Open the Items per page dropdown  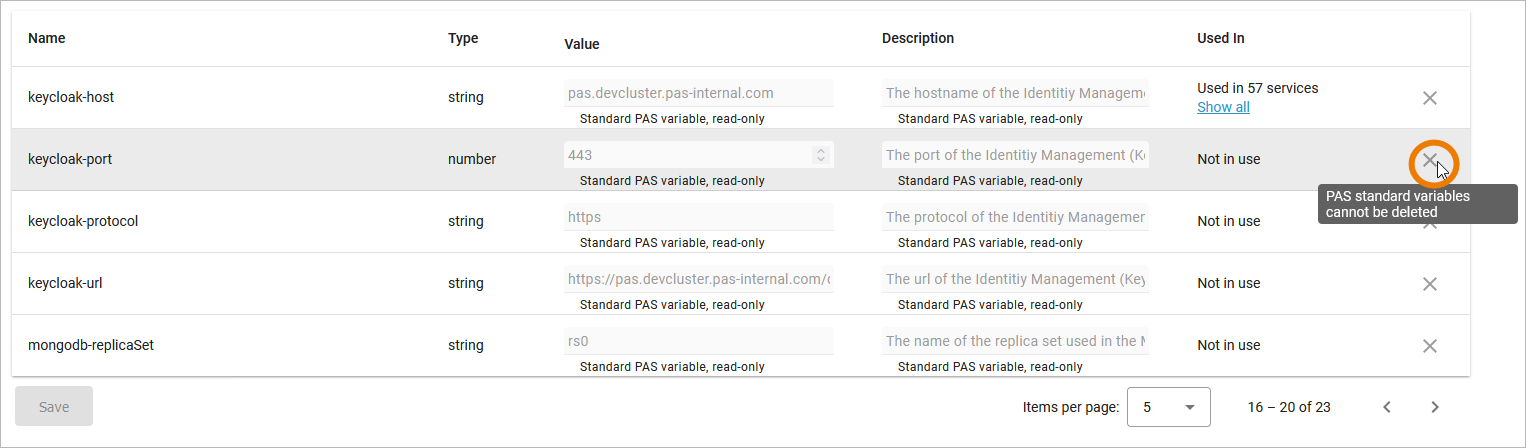click(1168, 407)
